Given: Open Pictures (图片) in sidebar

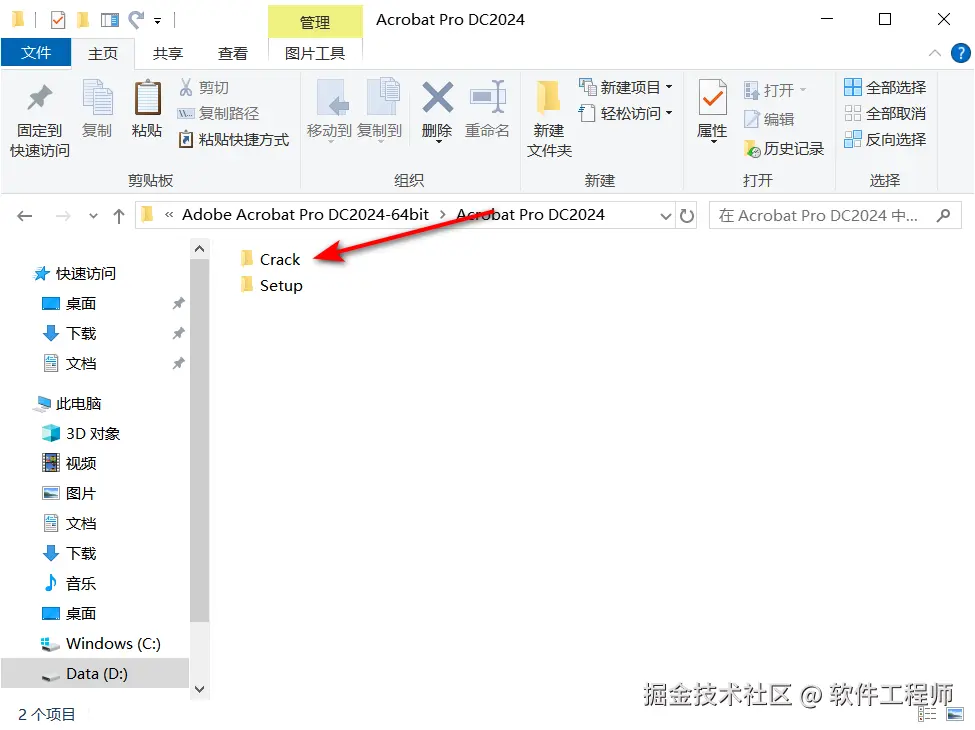Looking at the screenshot, I should (69, 494).
